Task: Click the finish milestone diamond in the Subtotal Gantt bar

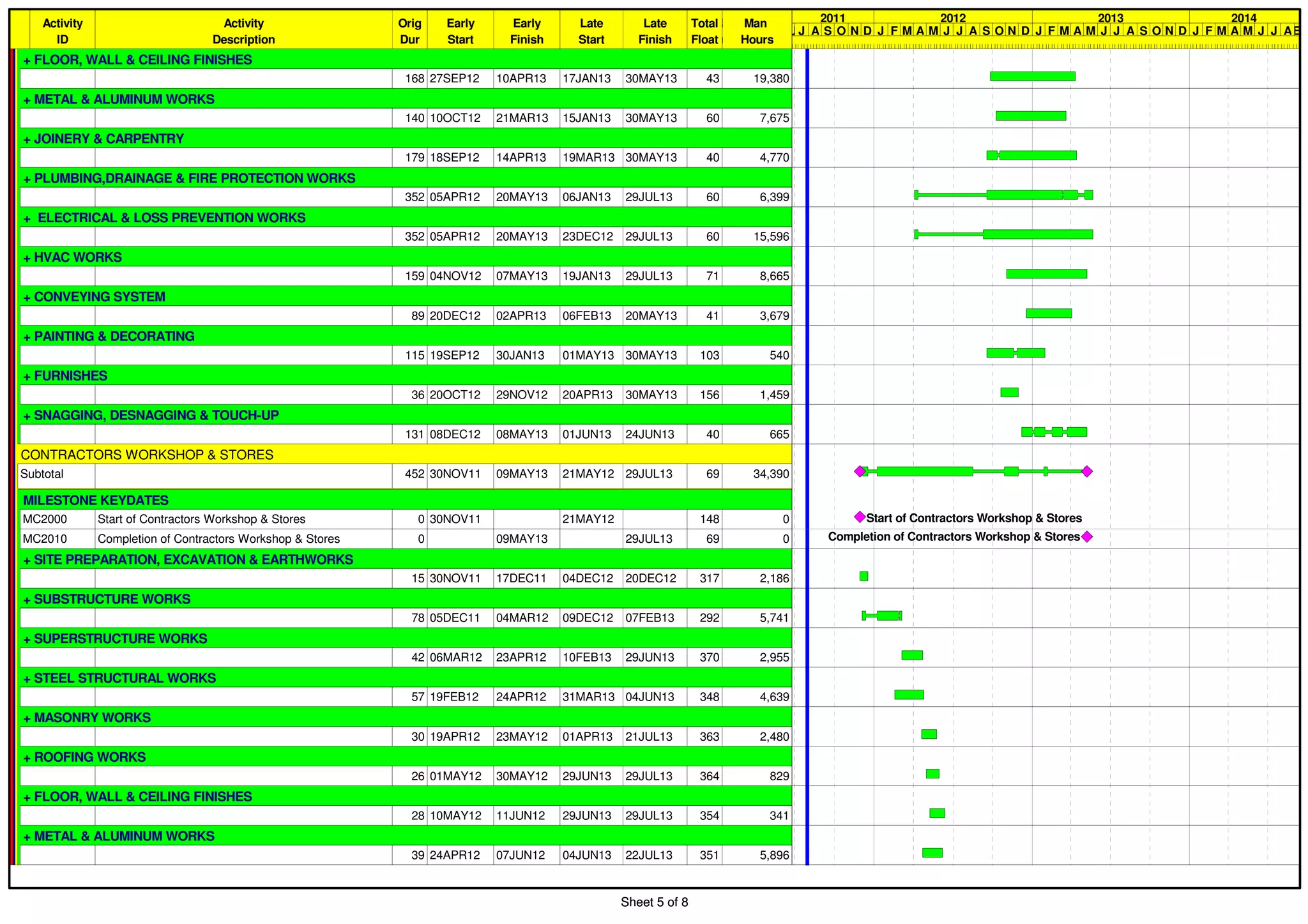Action: pyautogui.click(x=1087, y=471)
